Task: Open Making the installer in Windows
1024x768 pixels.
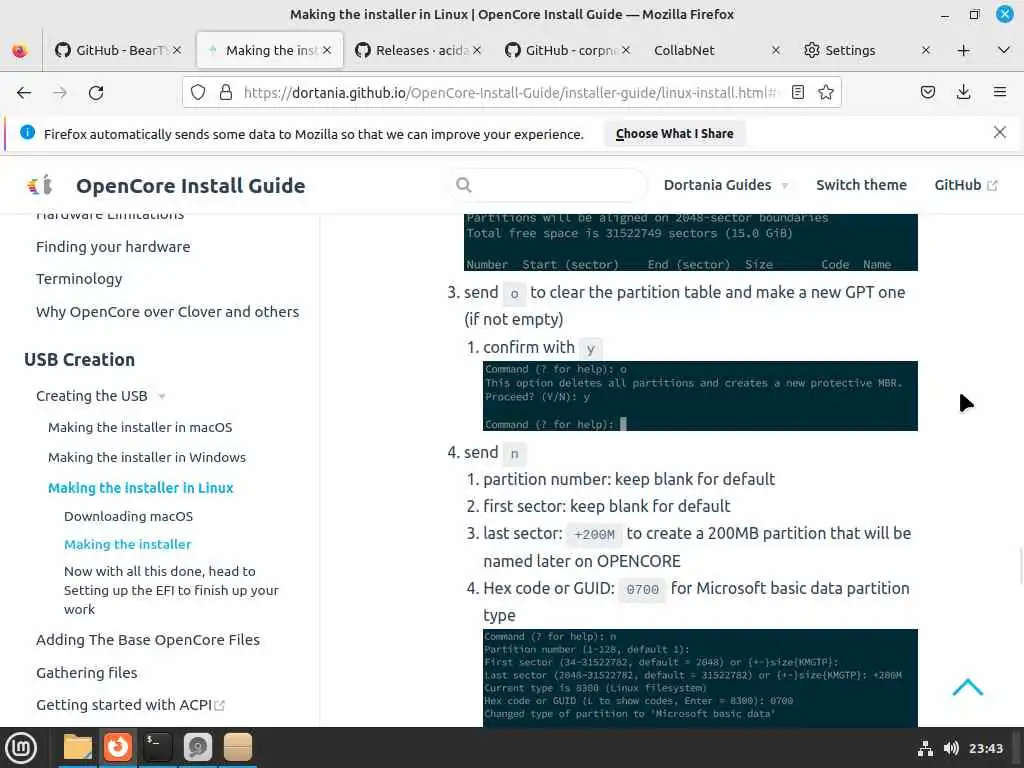Action: pos(147,457)
